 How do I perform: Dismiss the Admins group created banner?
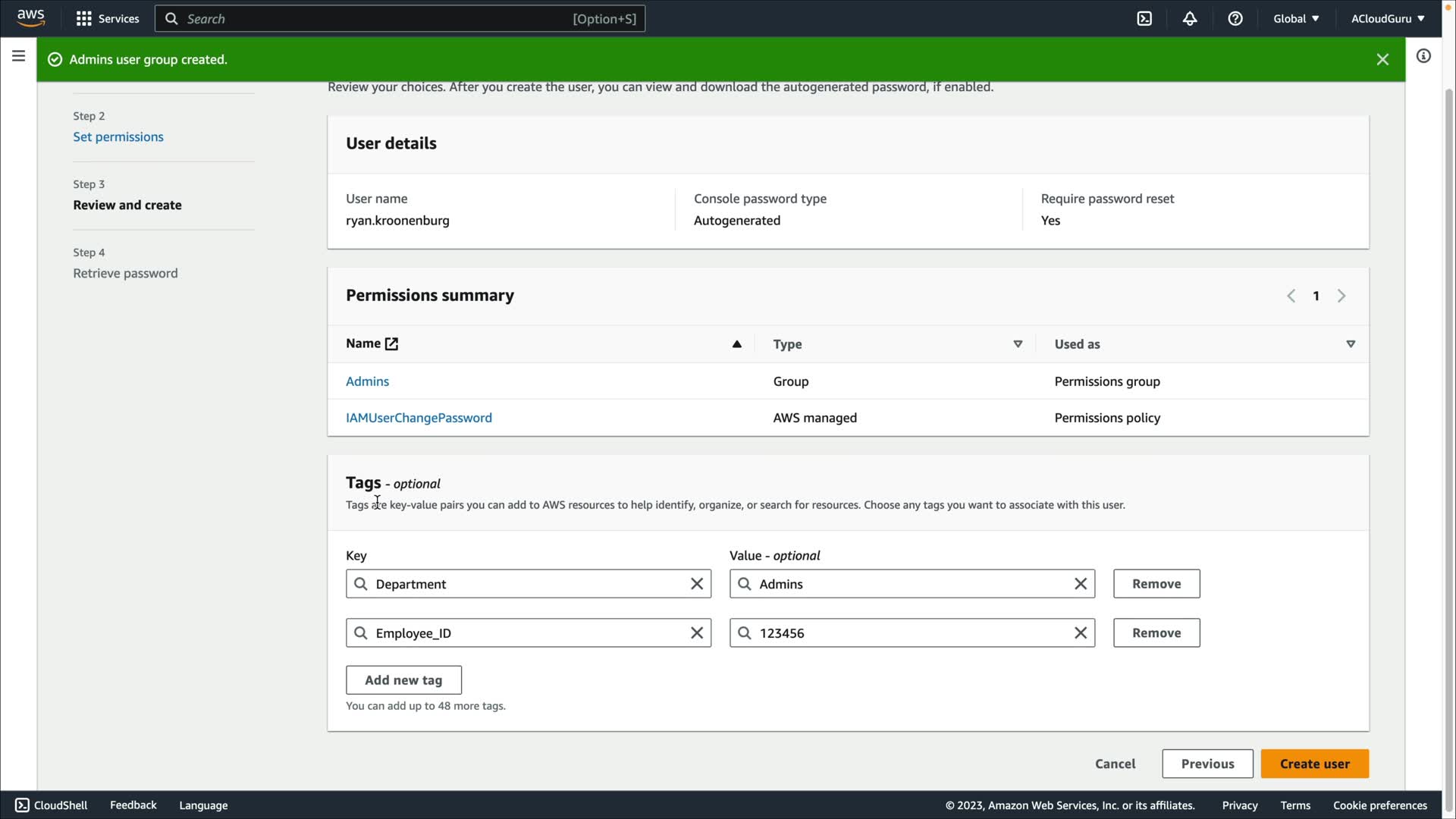click(1382, 60)
